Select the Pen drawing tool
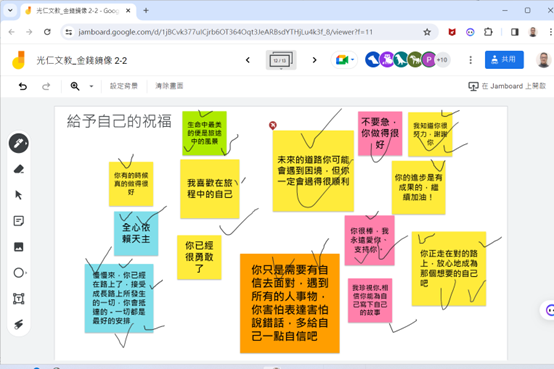Screen dimensions: 554x369 pos(19,144)
